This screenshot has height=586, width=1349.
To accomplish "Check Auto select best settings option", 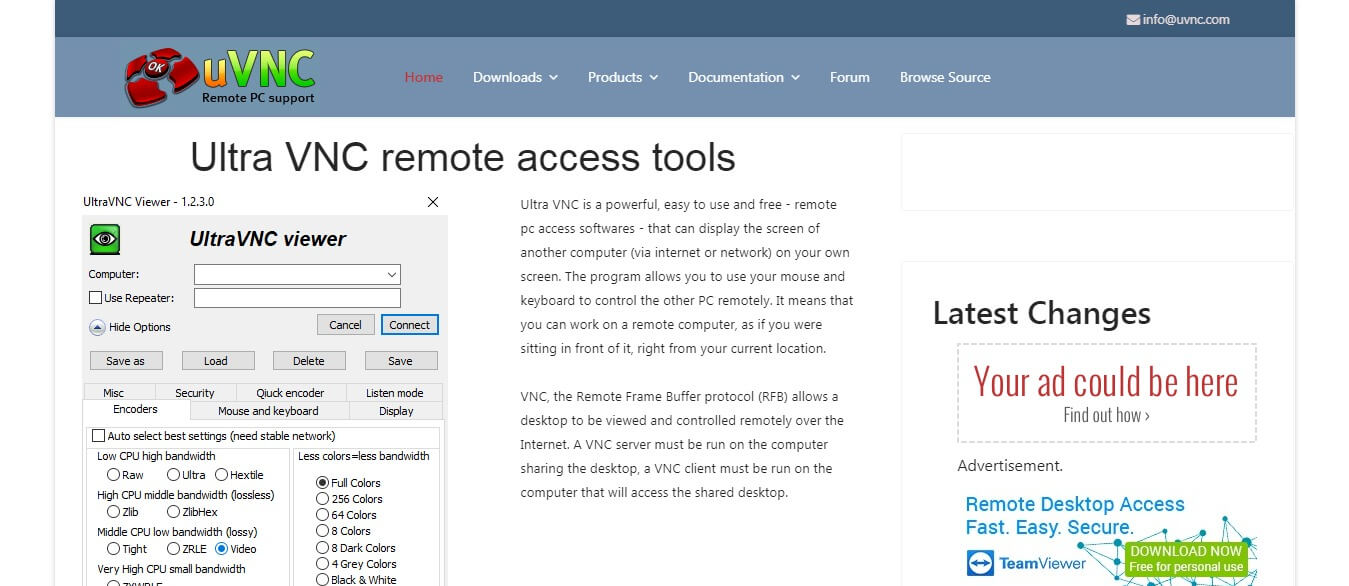I will 98,436.
